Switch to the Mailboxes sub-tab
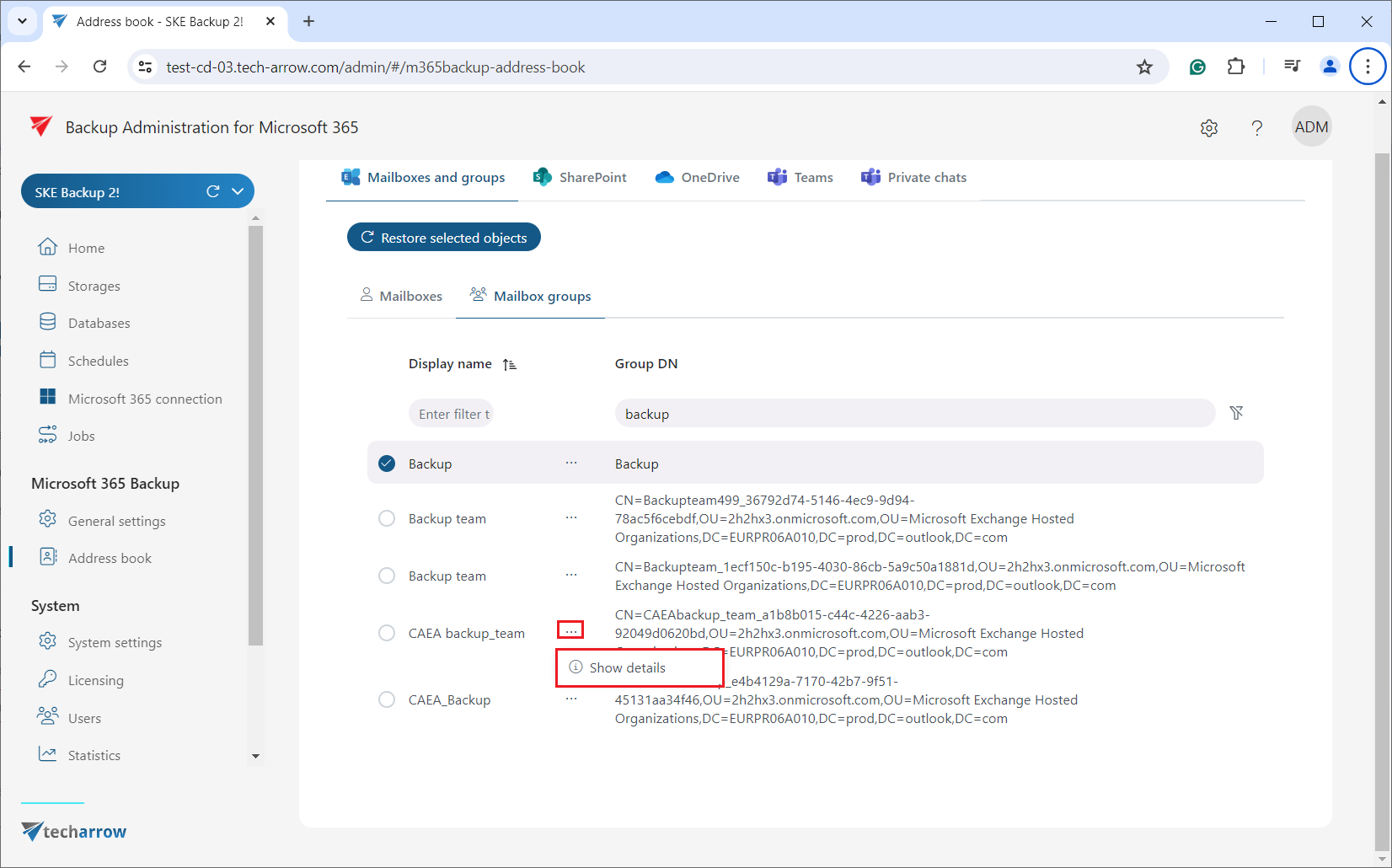Screen dimensions: 1392x868 coord(401,296)
